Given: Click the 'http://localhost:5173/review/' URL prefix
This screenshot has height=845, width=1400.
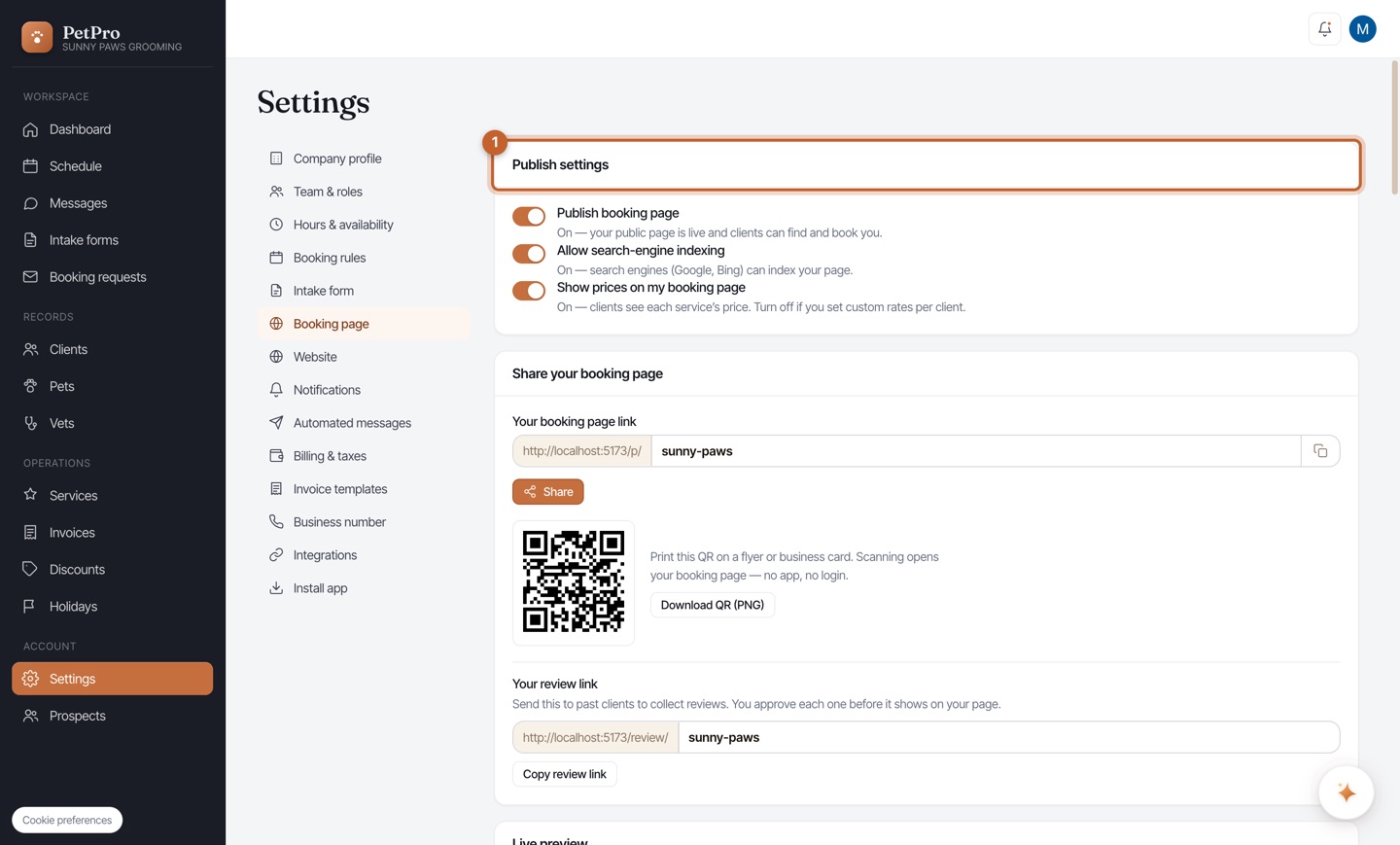Looking at the screenshot, I should click(596, 737).
